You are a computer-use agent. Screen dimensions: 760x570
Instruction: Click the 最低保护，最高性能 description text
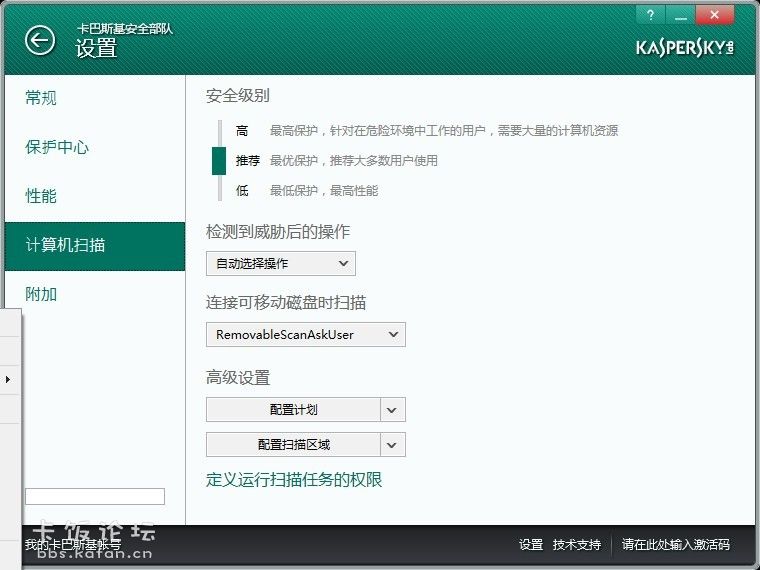click(324, 191)
